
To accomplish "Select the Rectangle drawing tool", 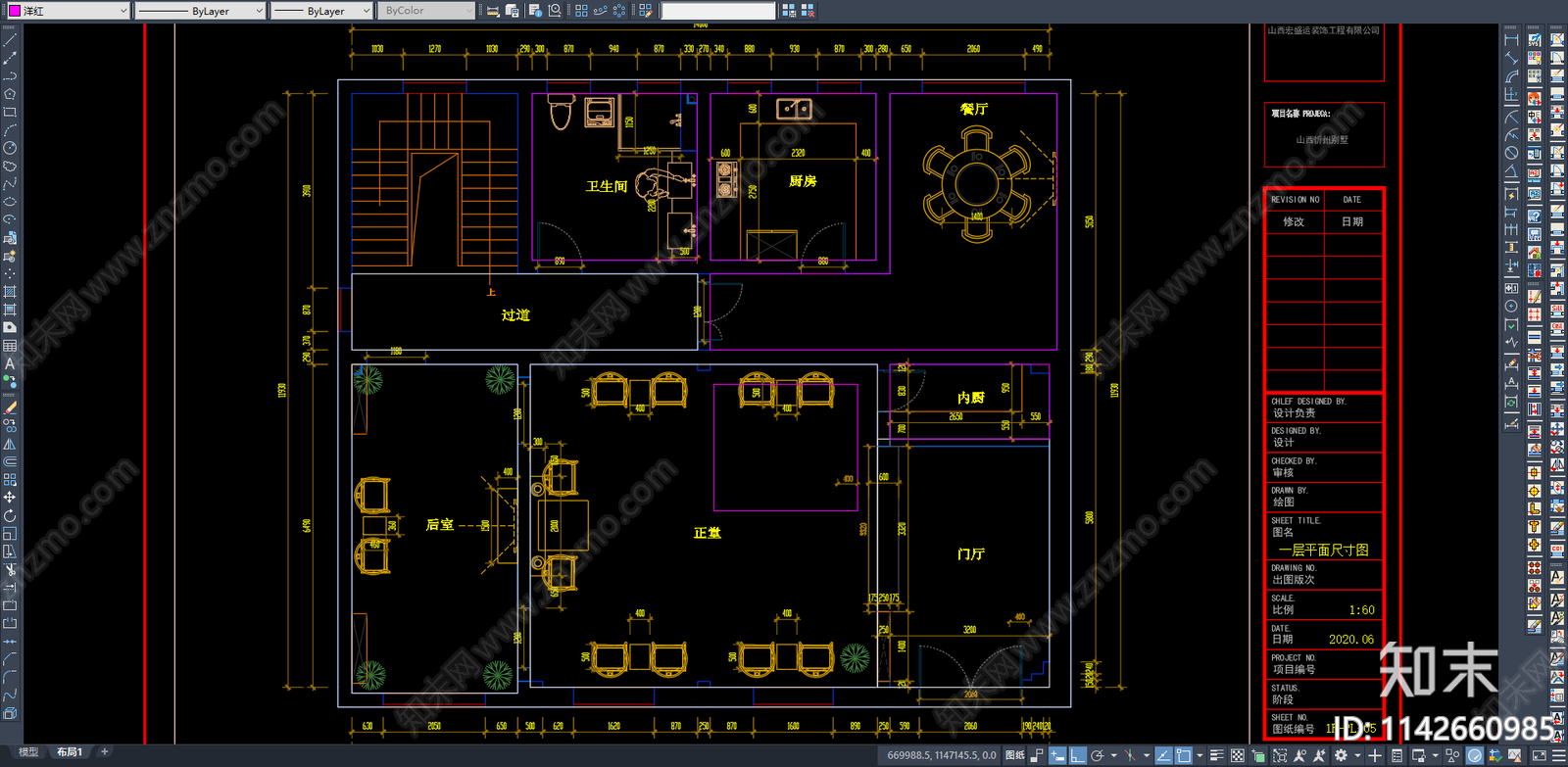I will 10,112.
